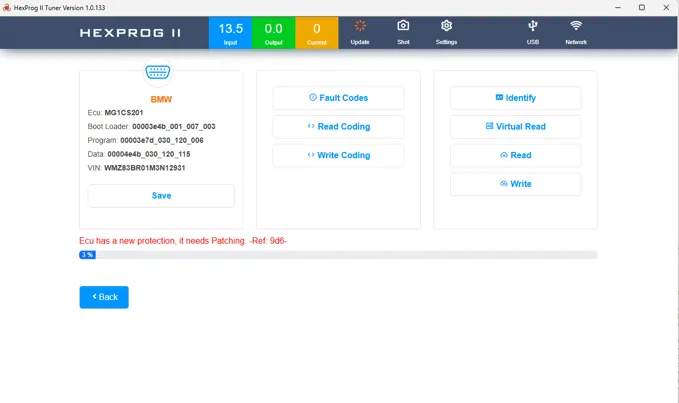Viewport: 679px width, 403px height.
Task: Click the Ecu value MG1CS201
Action: click(x=124, y=113)
